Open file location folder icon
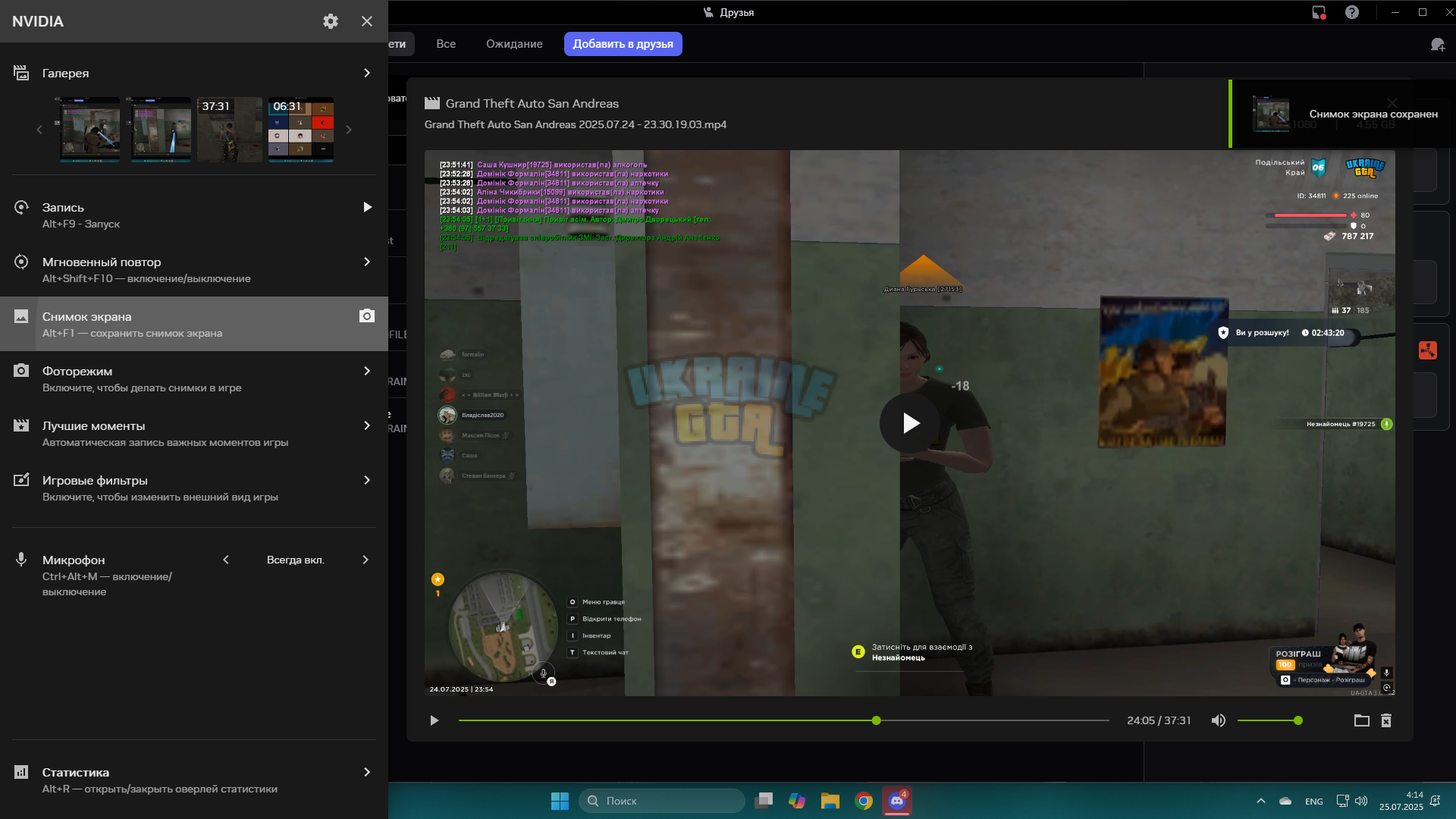Screen dimensions: 1456x819 [1362, 720]
